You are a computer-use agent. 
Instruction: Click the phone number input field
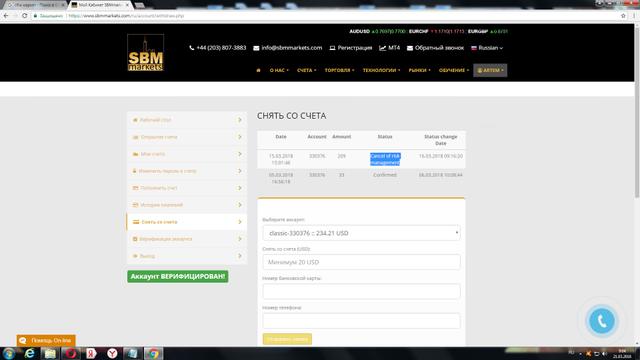click(x=361, y=321)
